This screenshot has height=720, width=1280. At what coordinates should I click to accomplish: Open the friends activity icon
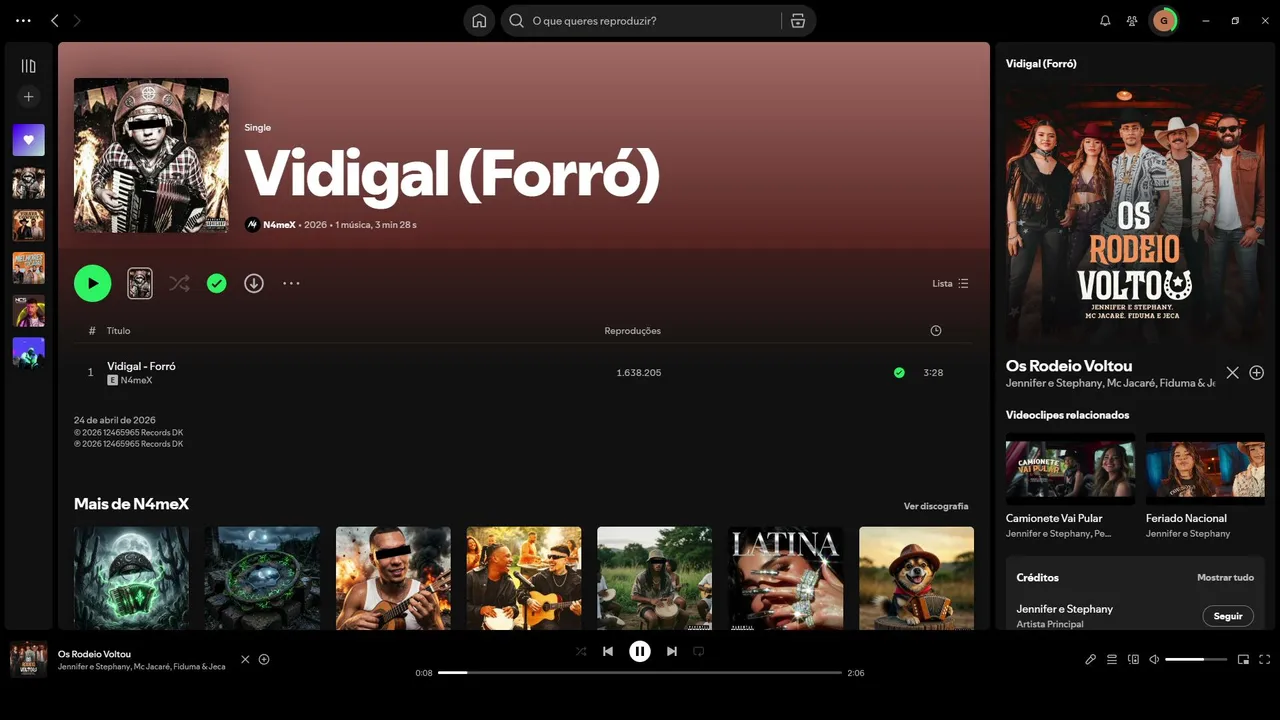pos(1132,21)
